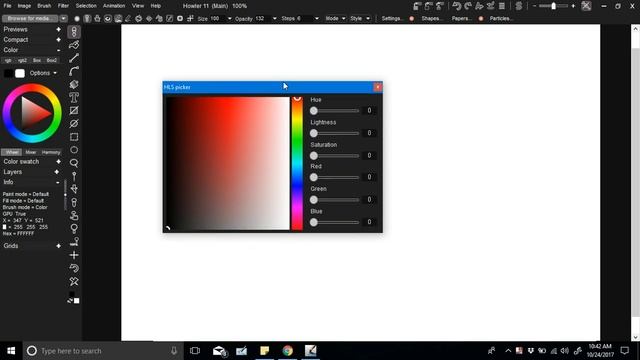Open Sticky Notes from the taskbar
This screenshot has width=640, height=360.
pyautogui.click(x=264, y=351)
